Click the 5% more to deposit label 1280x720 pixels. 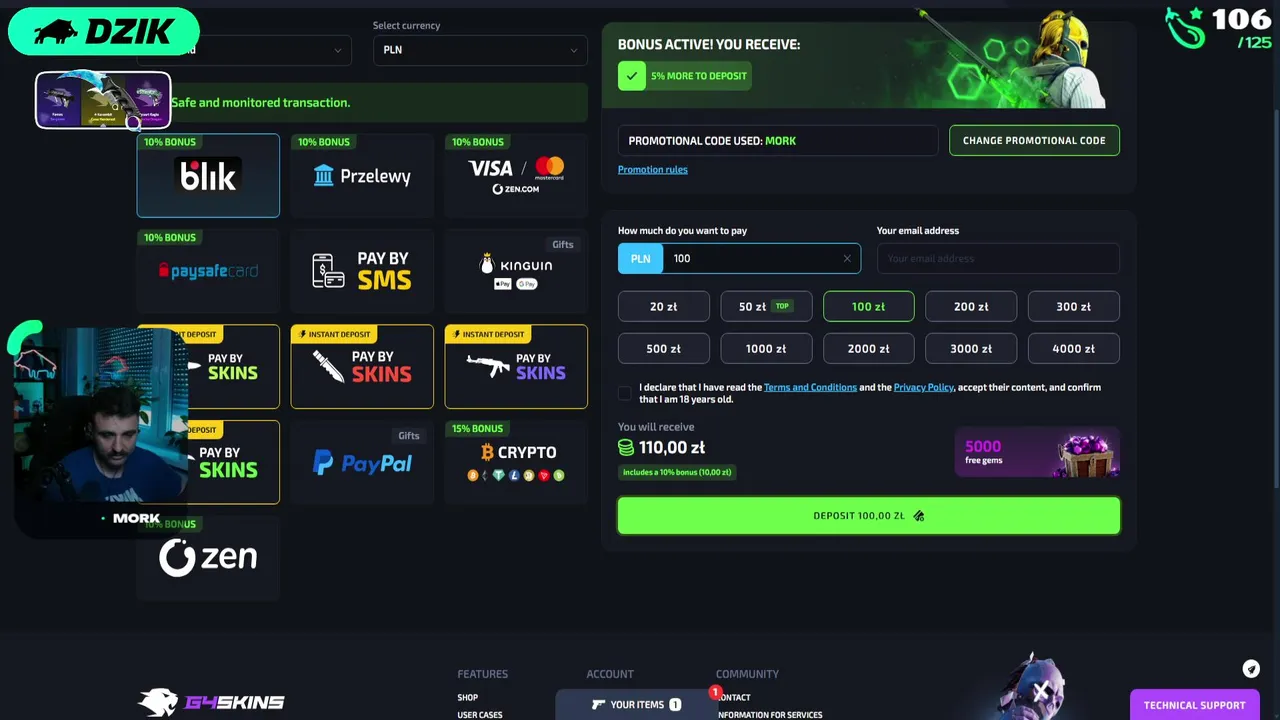[x=699, y=76]
